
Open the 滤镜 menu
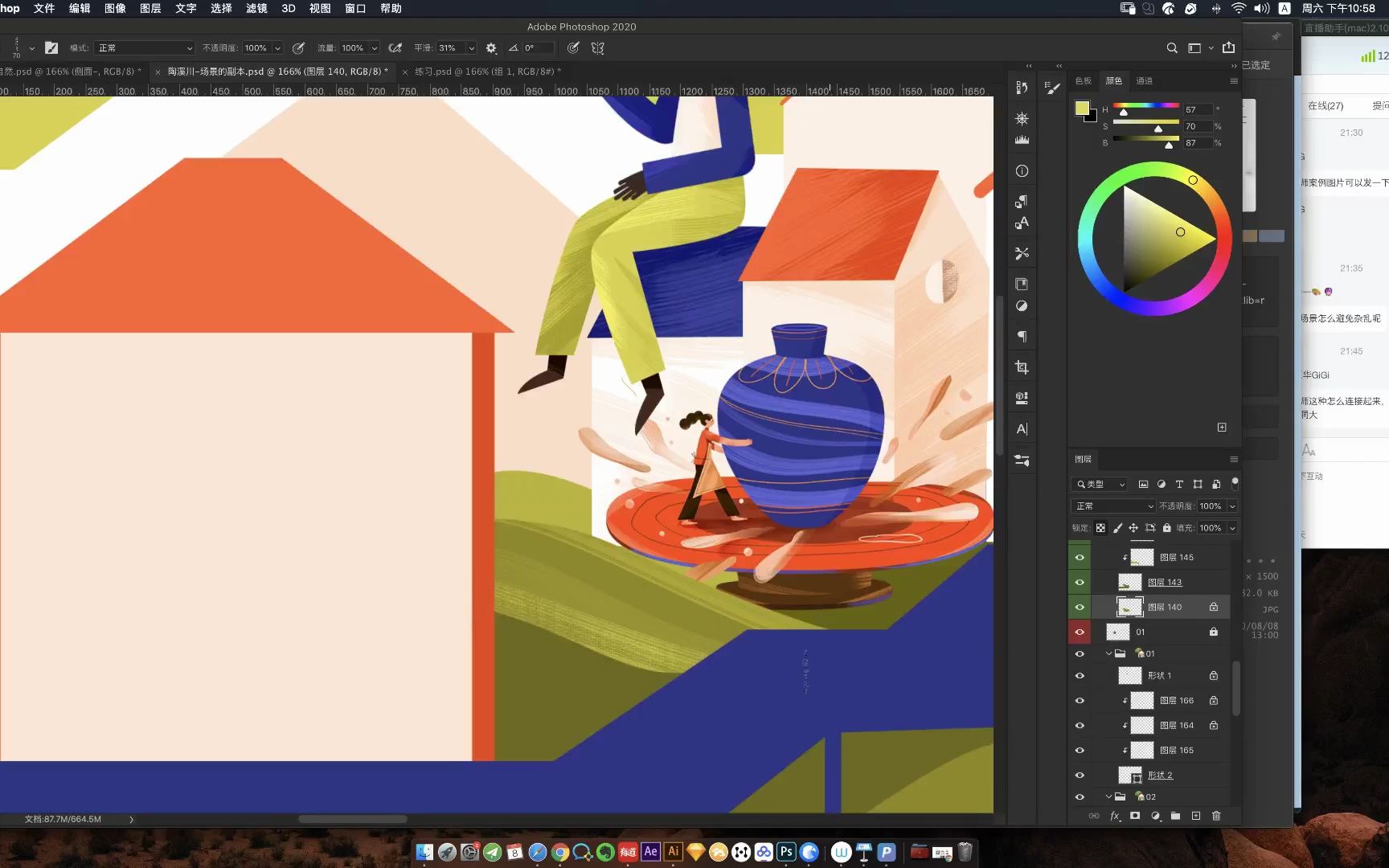[x=256, y=8]
